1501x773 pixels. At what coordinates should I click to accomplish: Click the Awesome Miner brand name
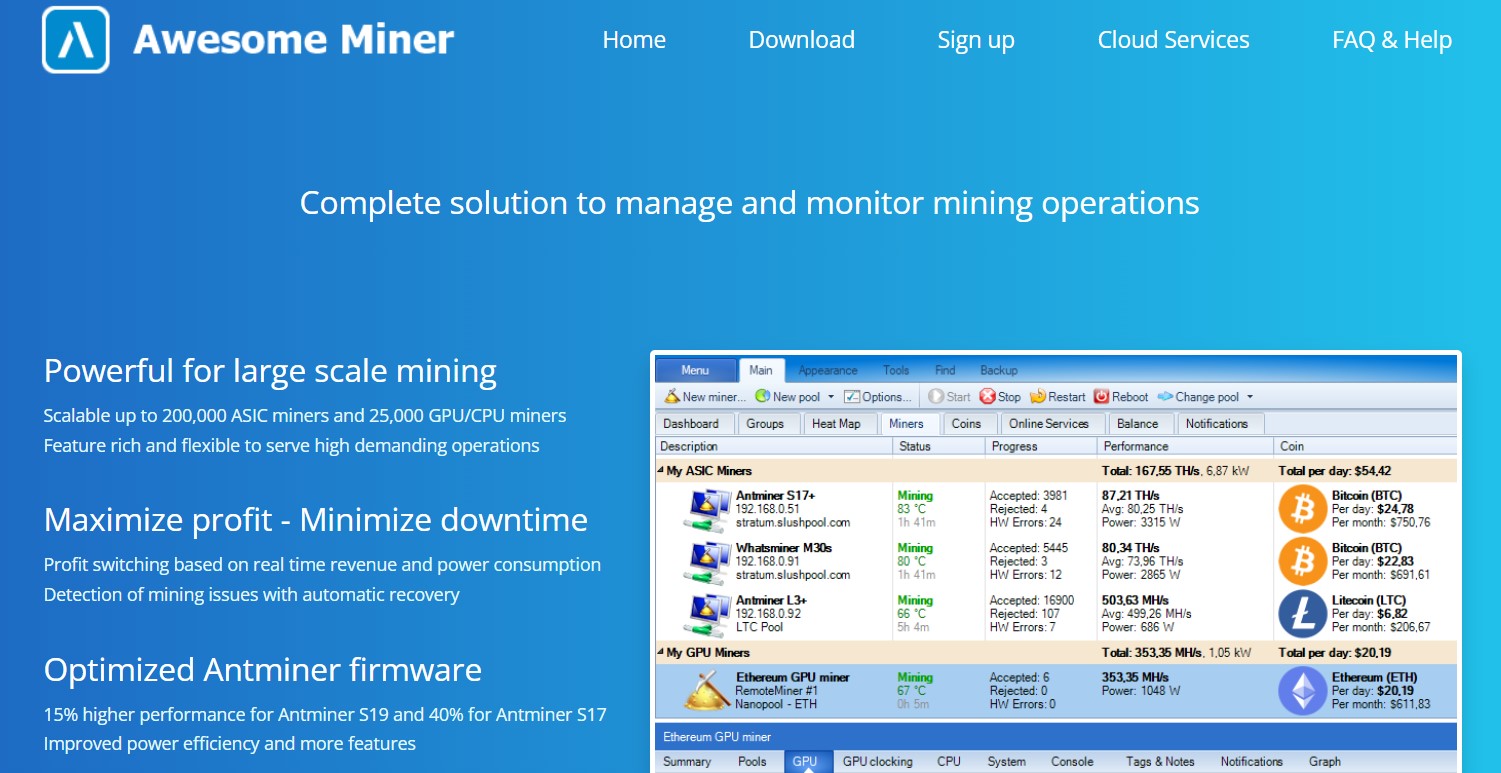(294, 40)
